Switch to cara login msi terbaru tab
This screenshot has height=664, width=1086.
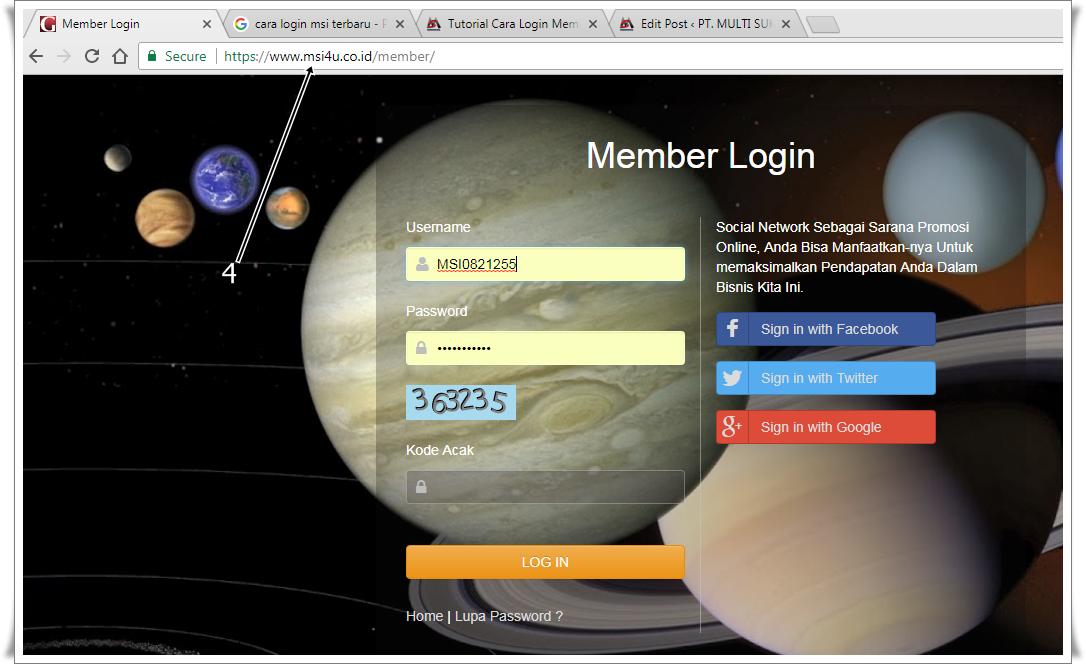[319, 24]
